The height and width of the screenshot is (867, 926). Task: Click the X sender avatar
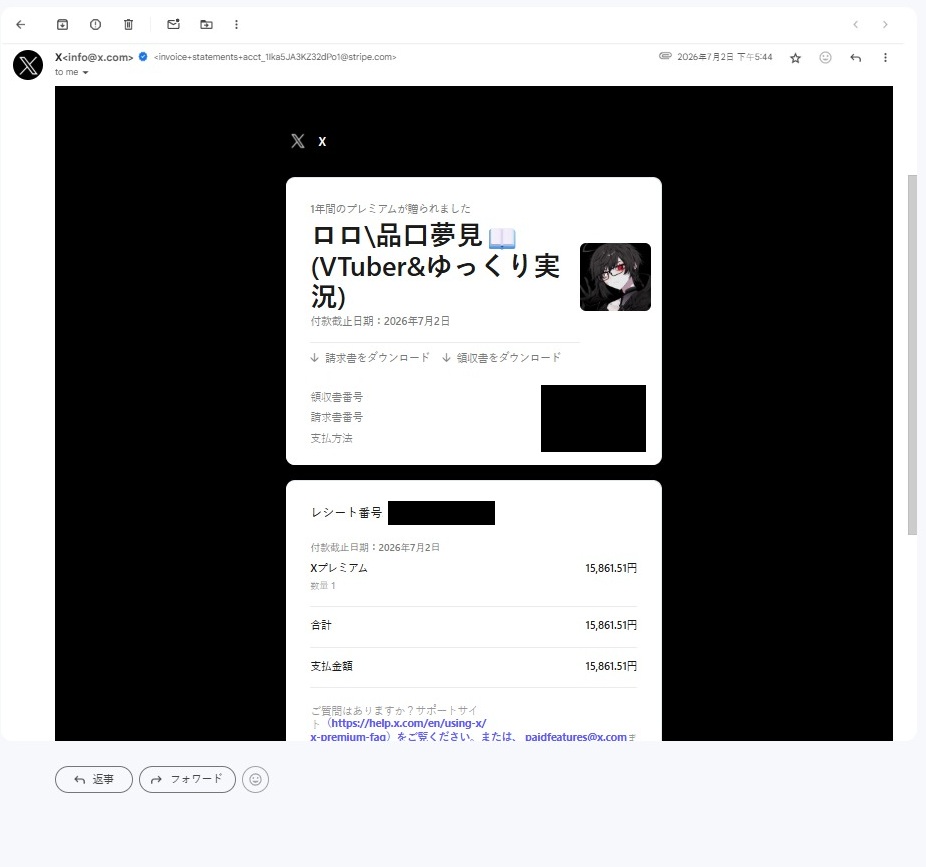pyautogui.click(x=28, y=65)
